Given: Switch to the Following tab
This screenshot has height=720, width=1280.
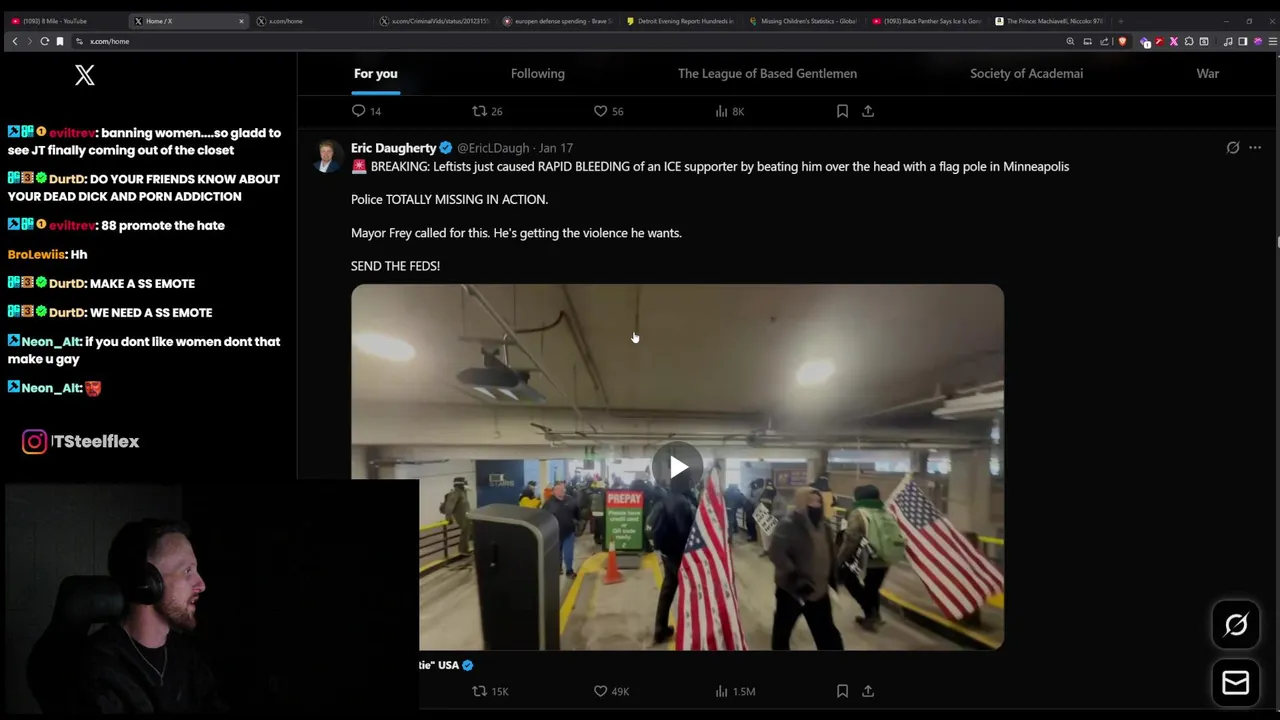Looking at the screenshot, I should pyautogui.click(x=538, y=73).
